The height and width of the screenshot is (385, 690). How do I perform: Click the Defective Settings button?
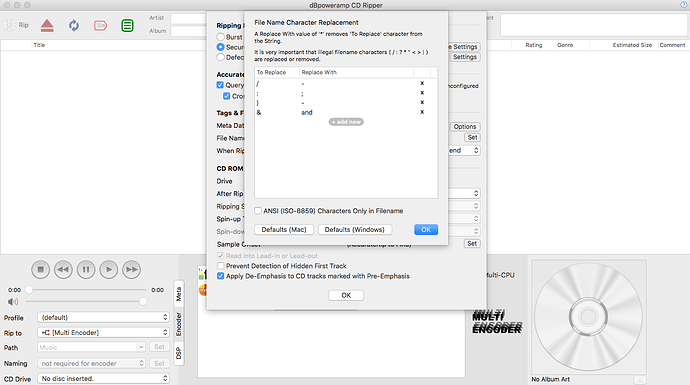465,57
